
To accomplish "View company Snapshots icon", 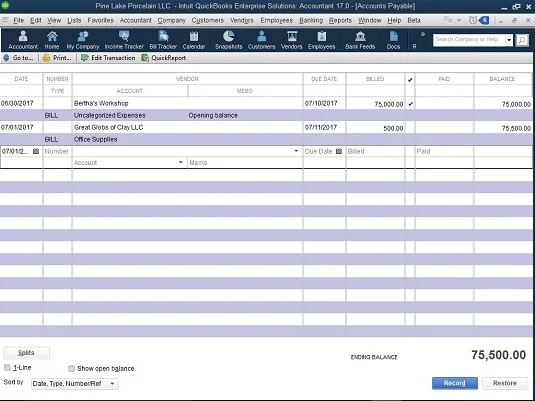I will [229, 40].
